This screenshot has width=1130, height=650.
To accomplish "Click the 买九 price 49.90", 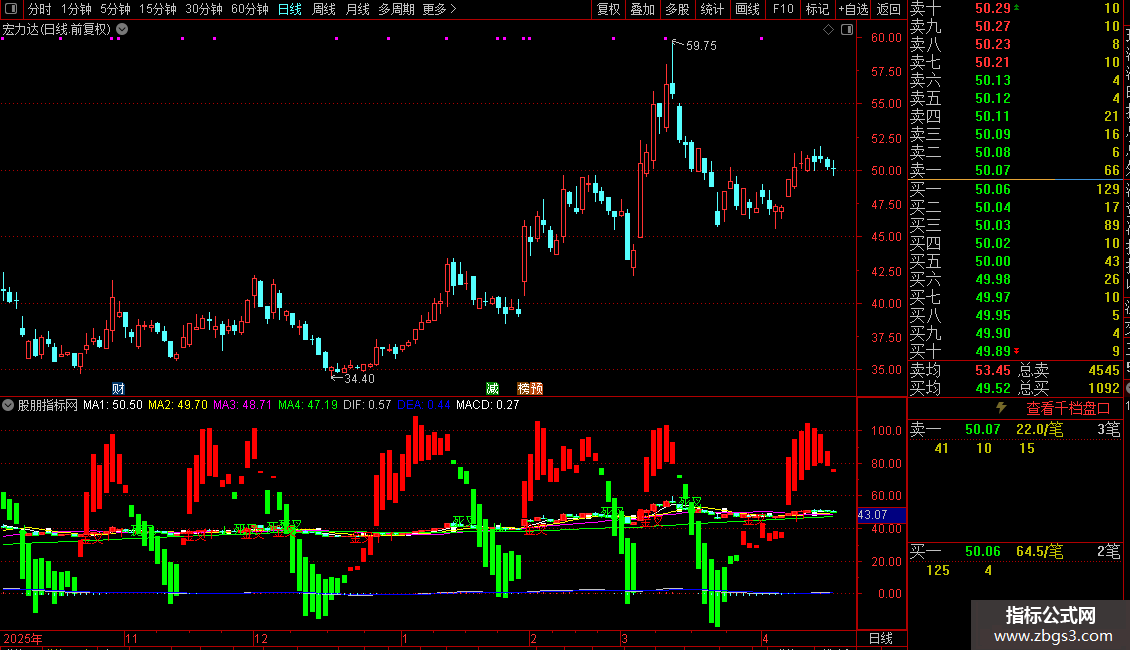I will coord(992,333).
